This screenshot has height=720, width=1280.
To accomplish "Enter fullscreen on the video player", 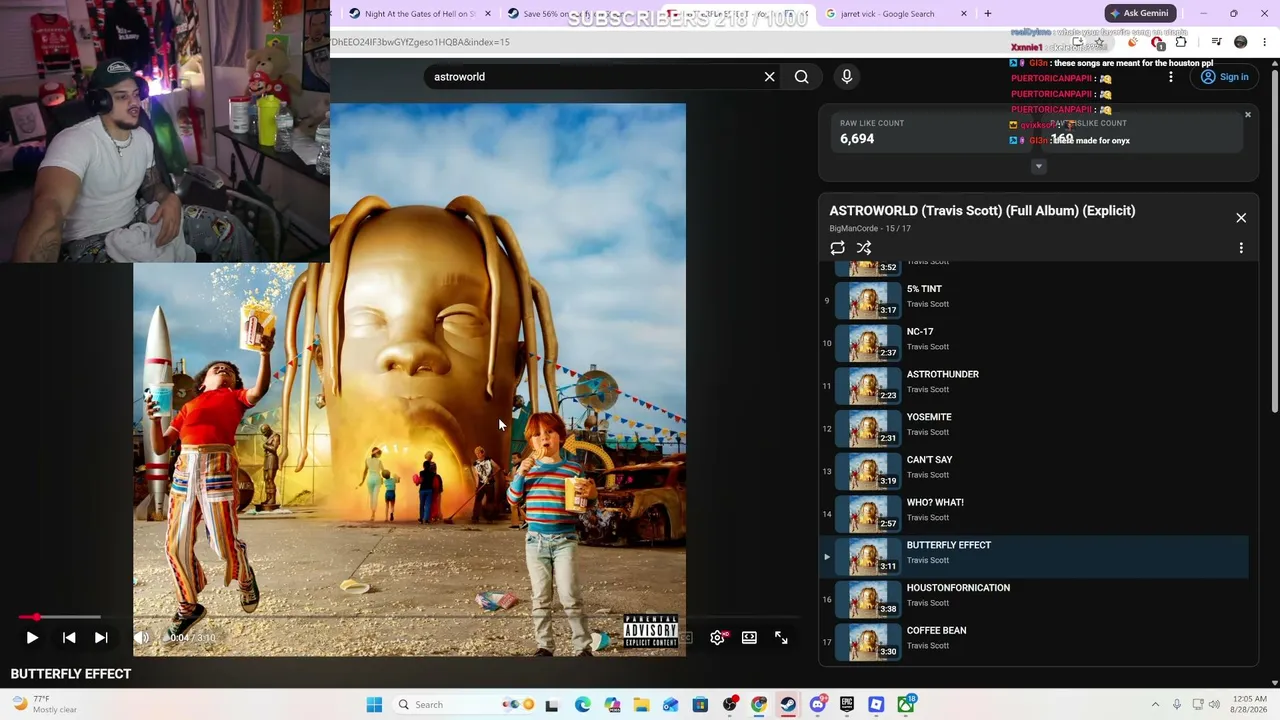I will [x=781, y=637].
